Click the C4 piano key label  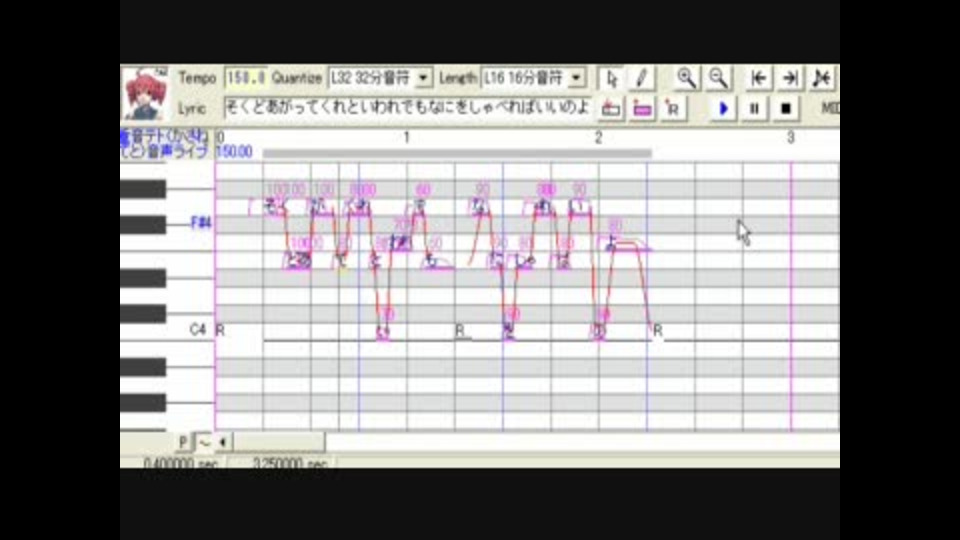tap(197, 330)
